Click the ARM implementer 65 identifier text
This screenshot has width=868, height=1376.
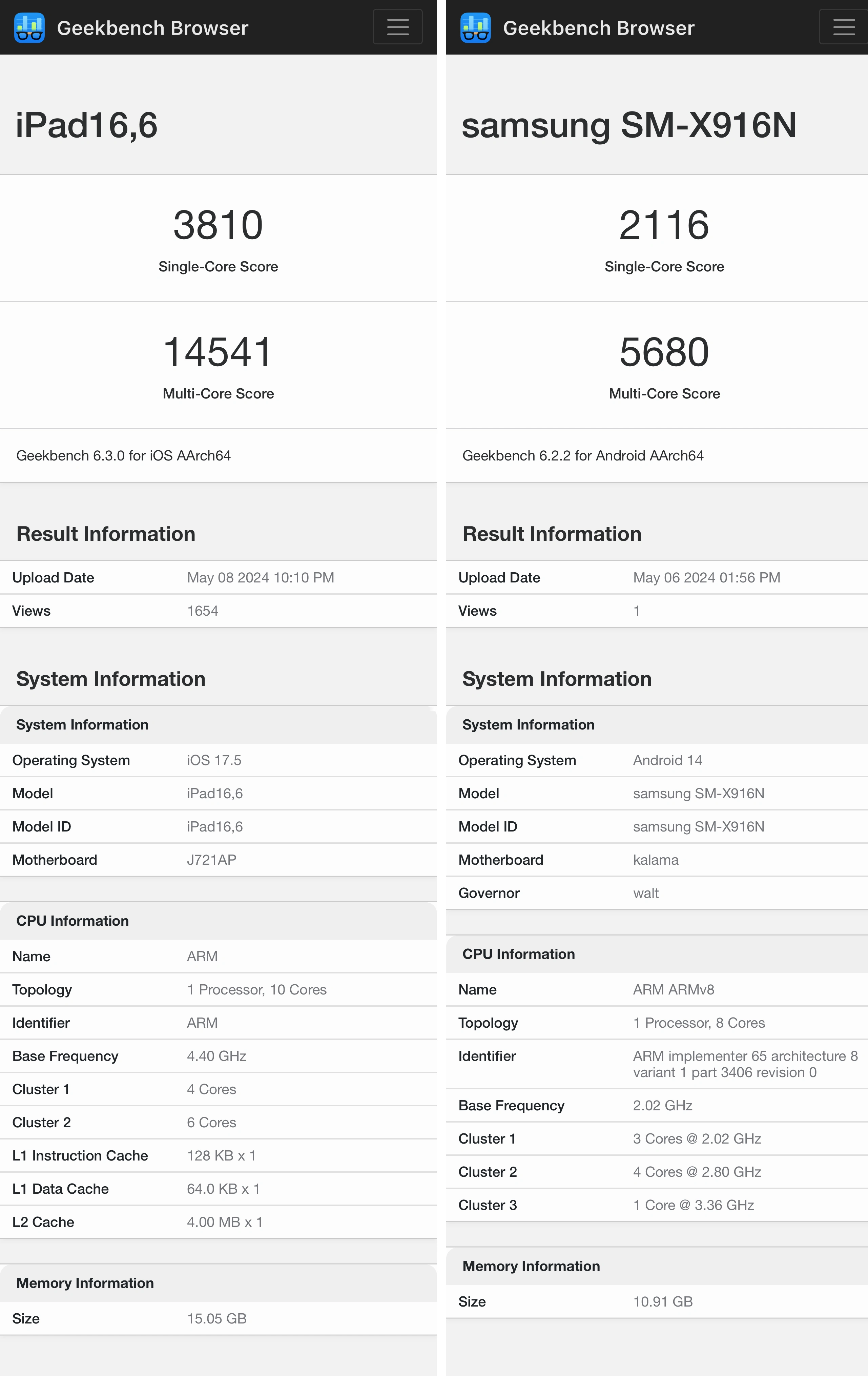point(745,1064)
